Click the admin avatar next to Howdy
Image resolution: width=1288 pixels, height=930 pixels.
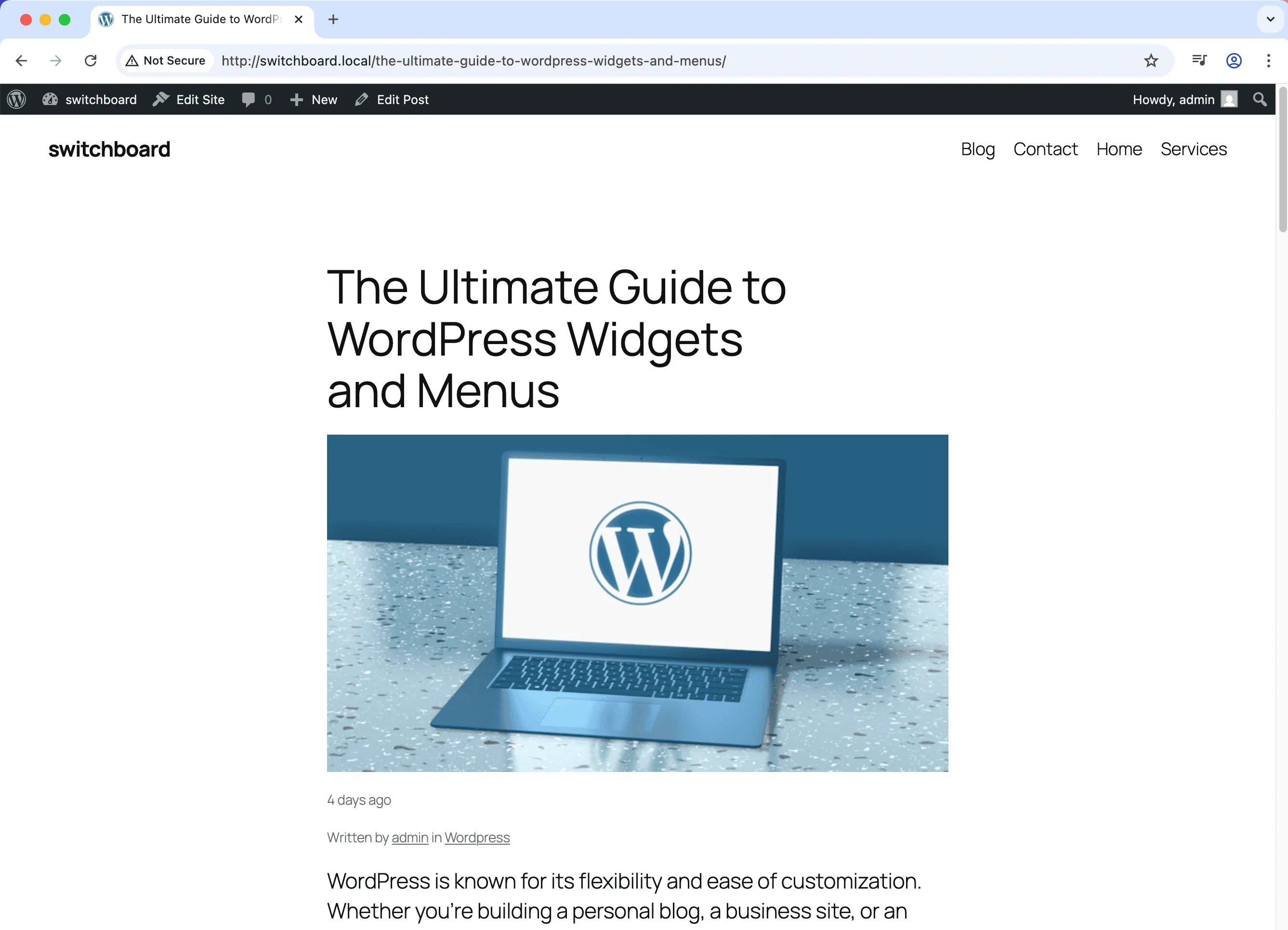pos(1229,99)
